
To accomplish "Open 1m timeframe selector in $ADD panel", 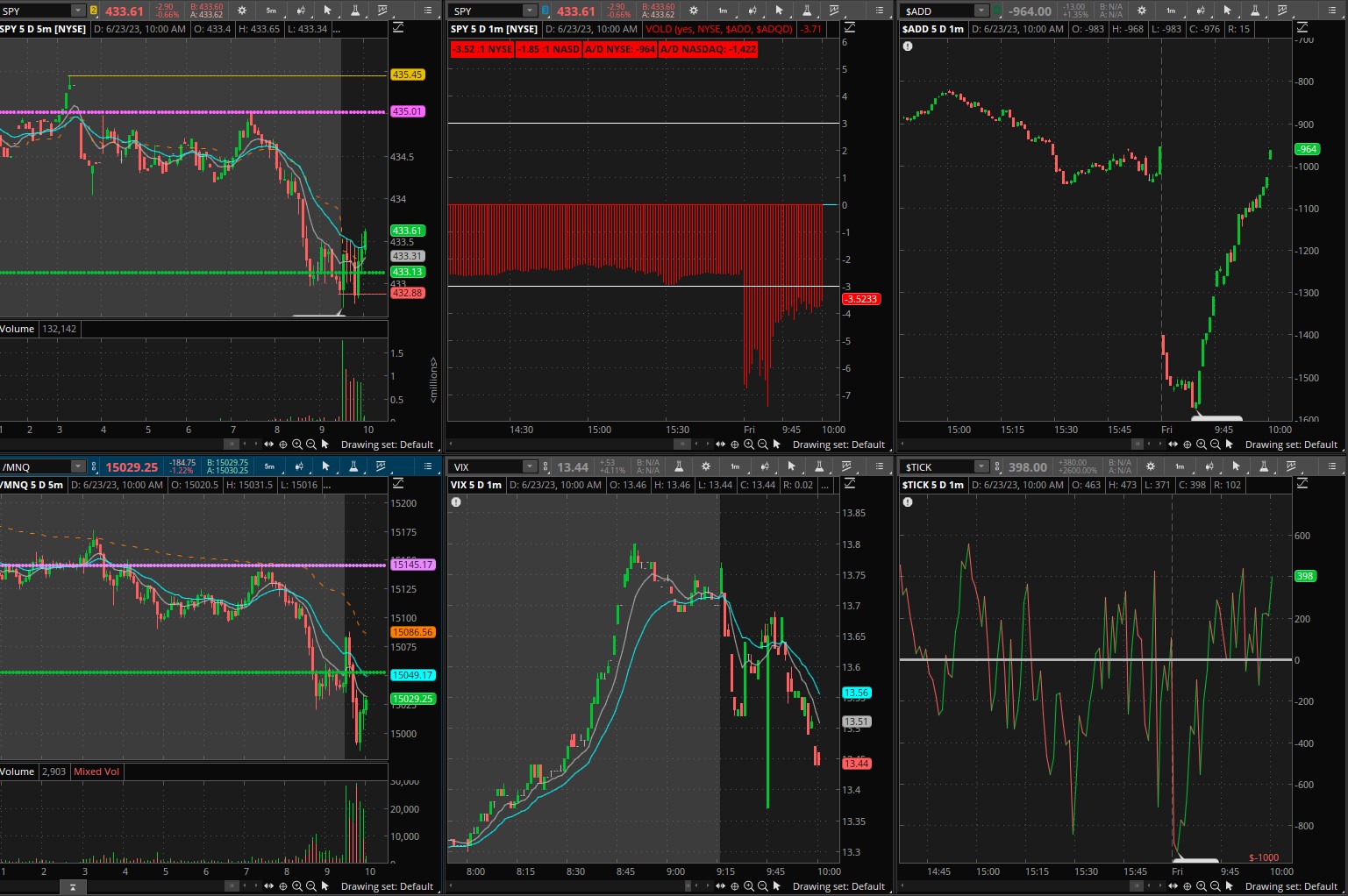I will (1171, 11).
